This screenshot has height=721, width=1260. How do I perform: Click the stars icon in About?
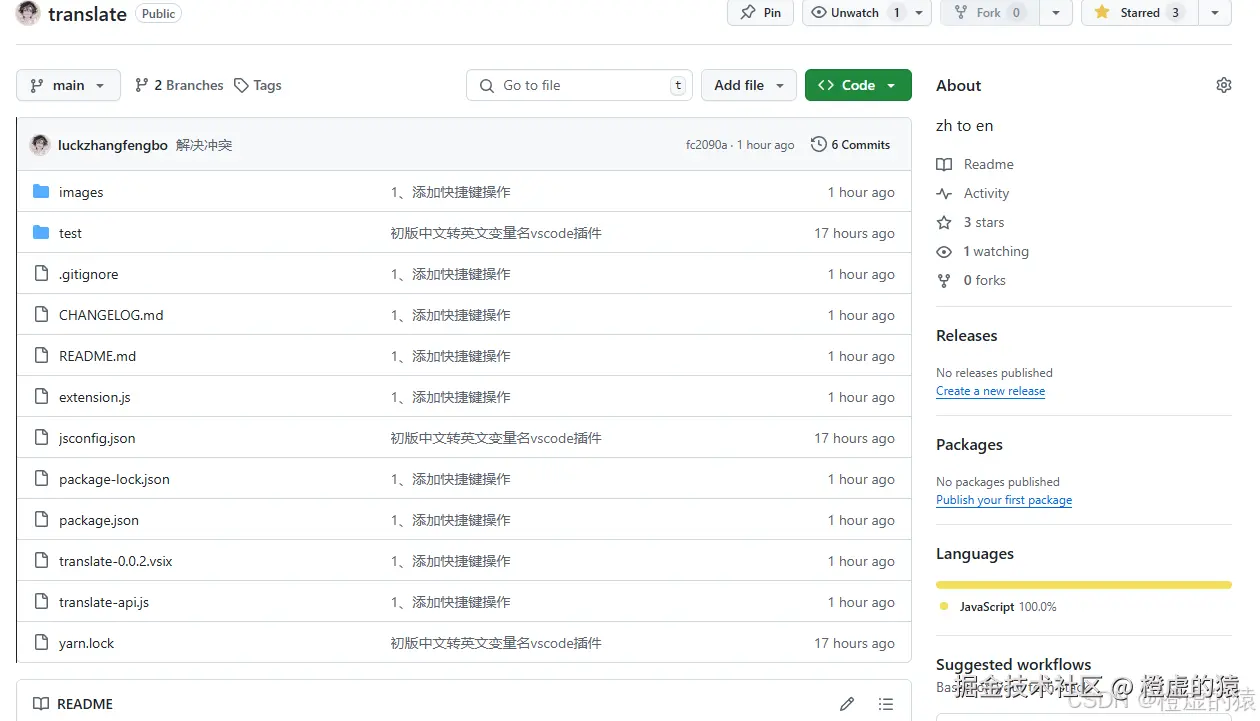pos(944,222)
